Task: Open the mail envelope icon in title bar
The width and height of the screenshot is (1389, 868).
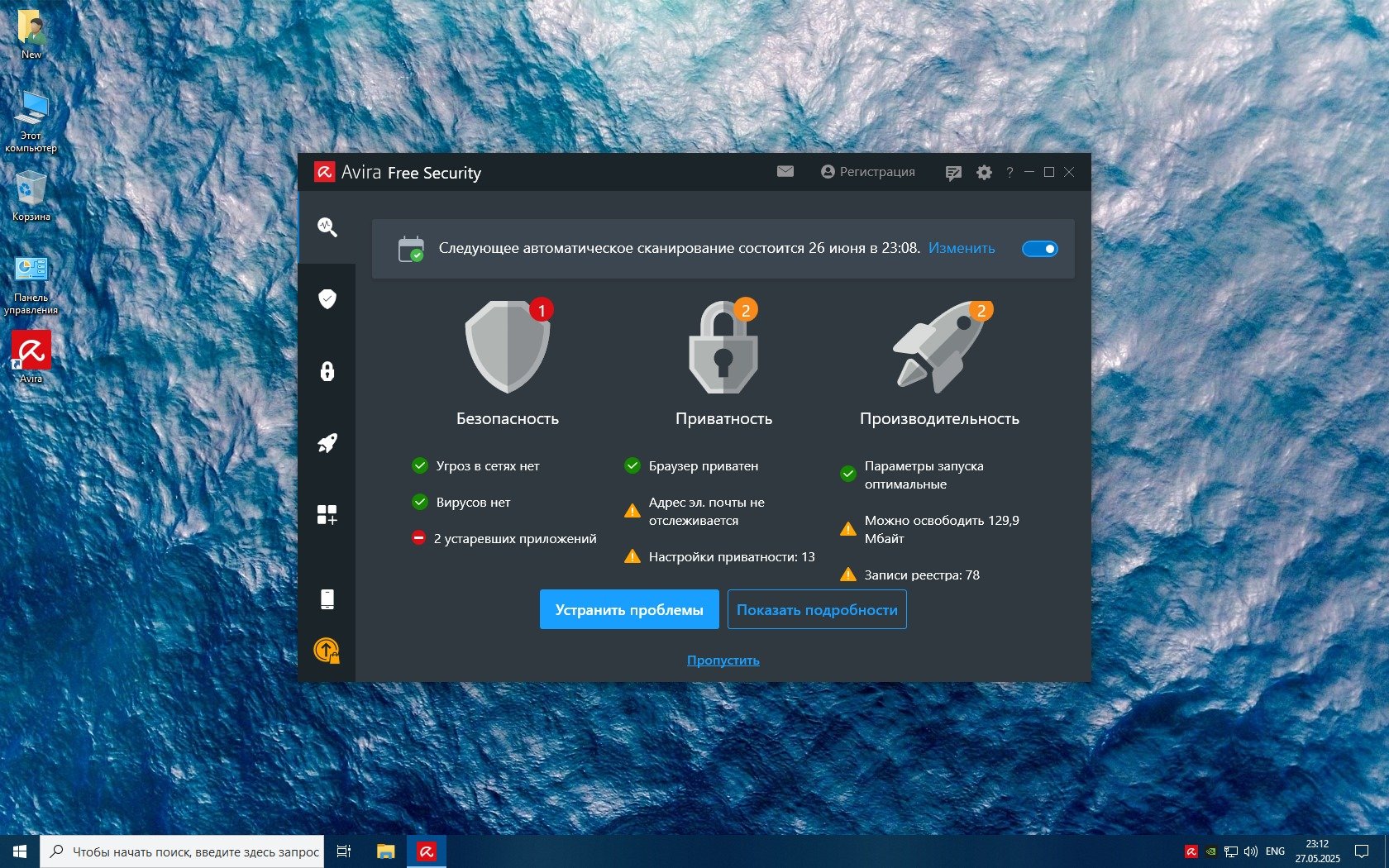Action: tap(785, 171)
